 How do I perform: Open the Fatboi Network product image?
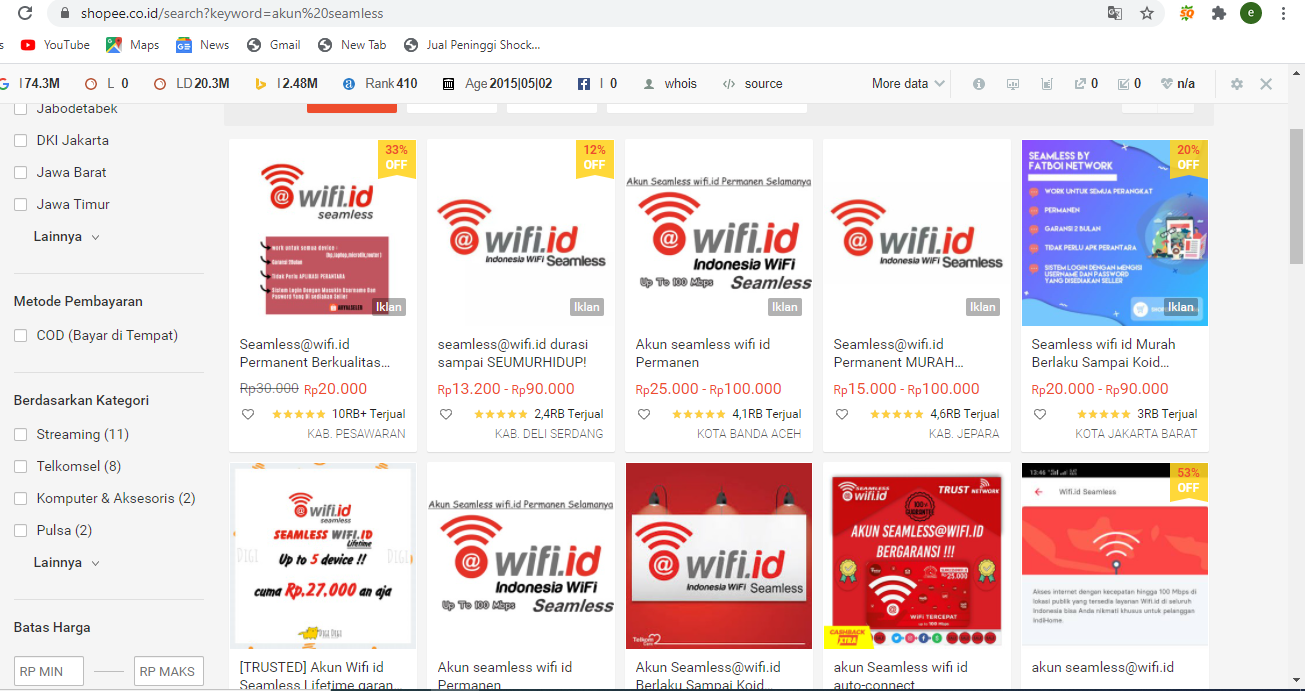click(x=1115, y=233)
